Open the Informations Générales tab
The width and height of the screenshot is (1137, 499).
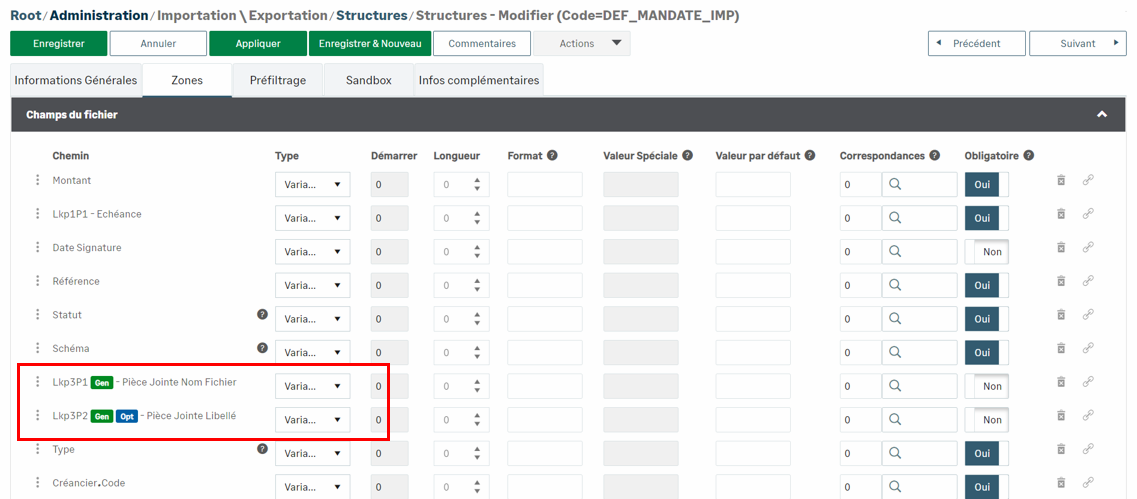(x=76, y=80)
